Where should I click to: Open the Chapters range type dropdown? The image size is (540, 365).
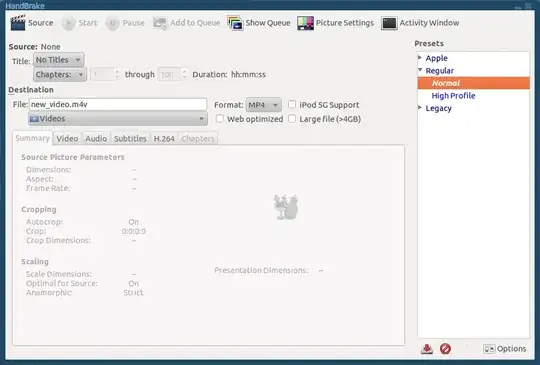pyautogui.click(x=60, y=74)
